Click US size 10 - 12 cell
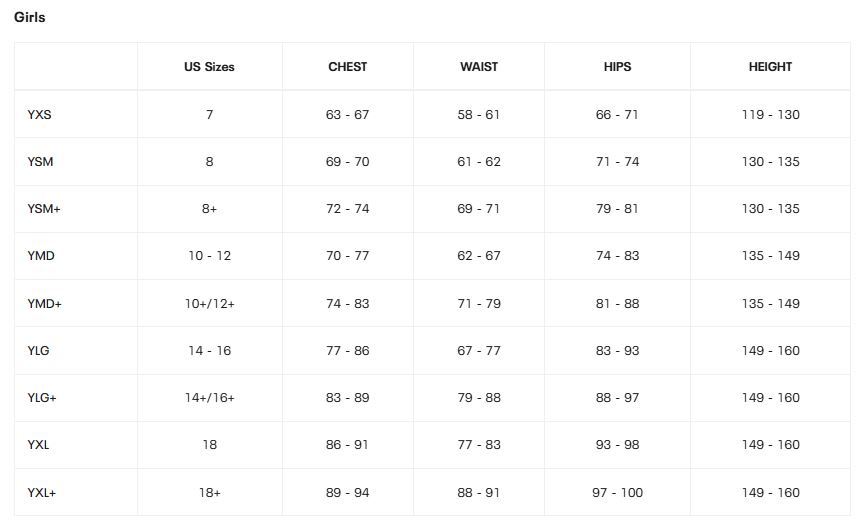This screenshot has width=861, height=527. coord(209,256)
